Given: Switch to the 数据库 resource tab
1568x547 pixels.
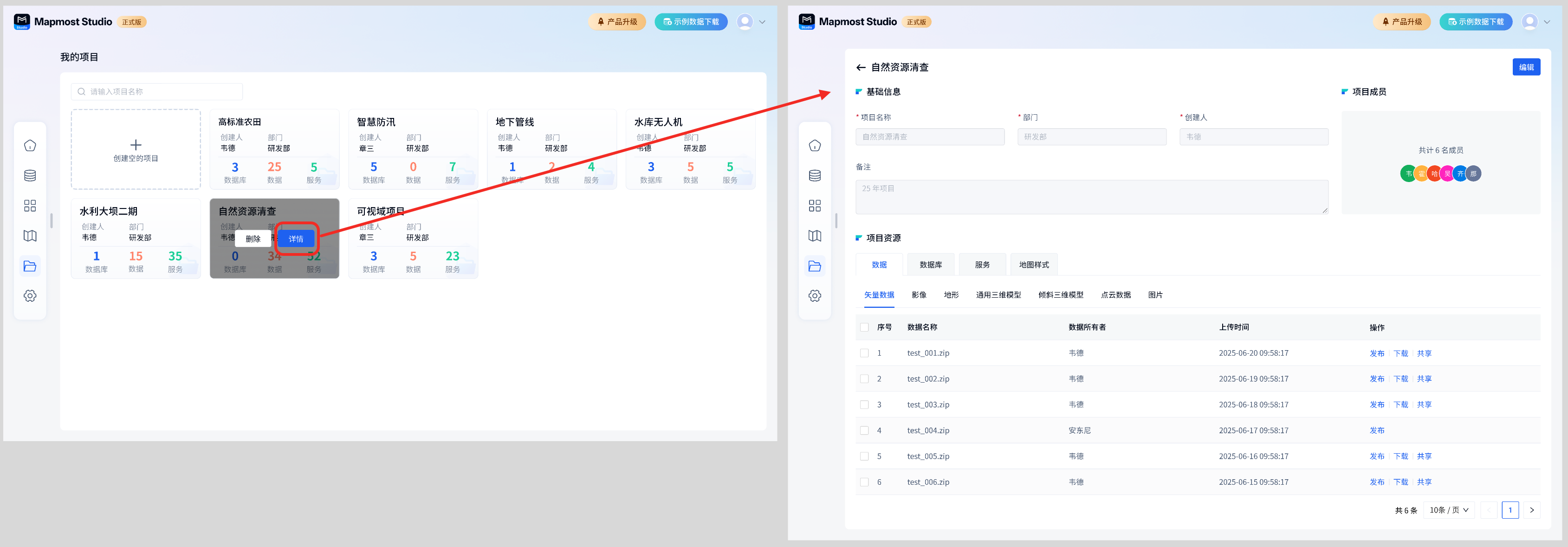Looking at the screenshot, I should pos(930,264).
